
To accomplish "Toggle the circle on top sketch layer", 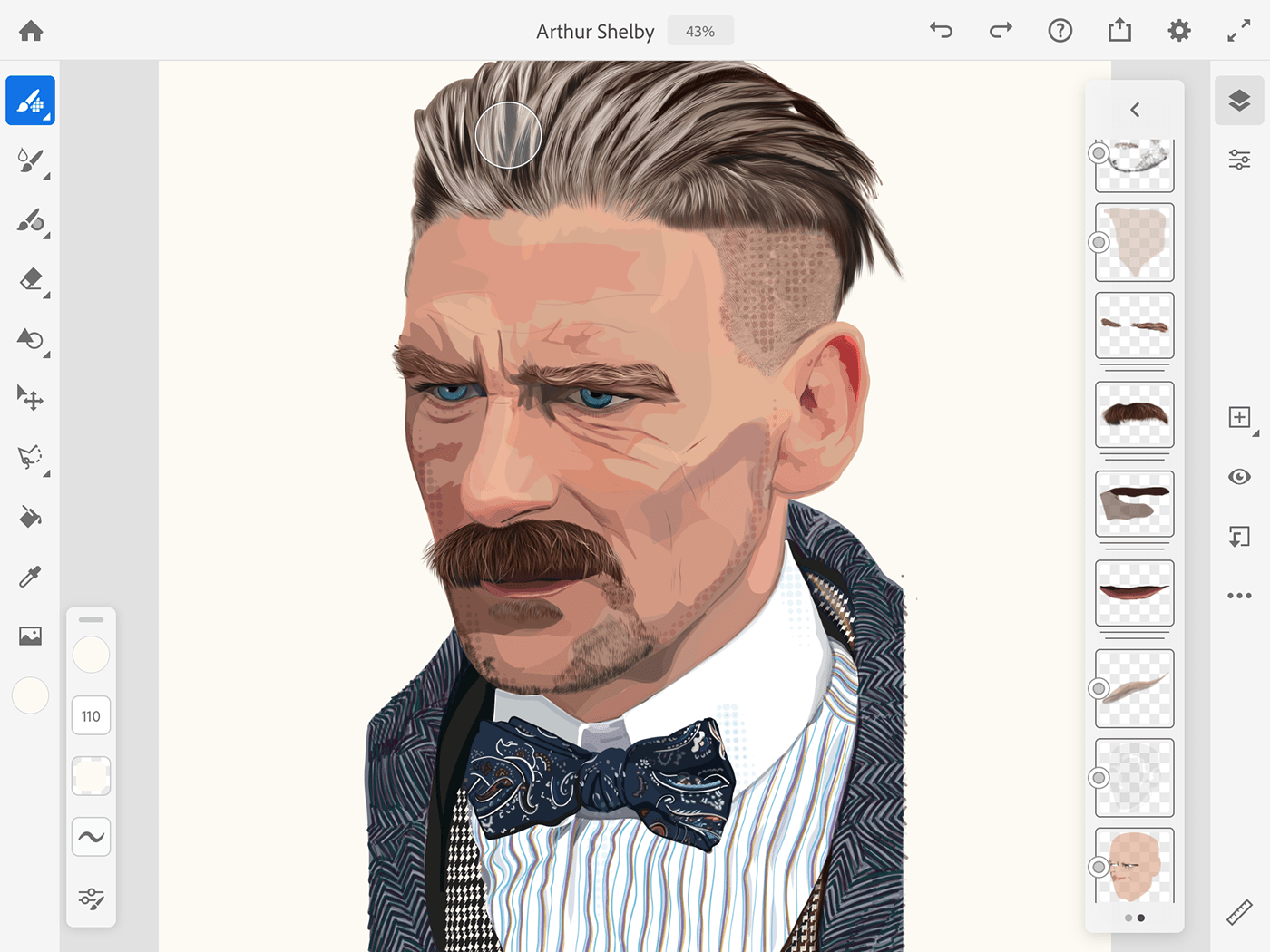I will tap(1099, 153).
